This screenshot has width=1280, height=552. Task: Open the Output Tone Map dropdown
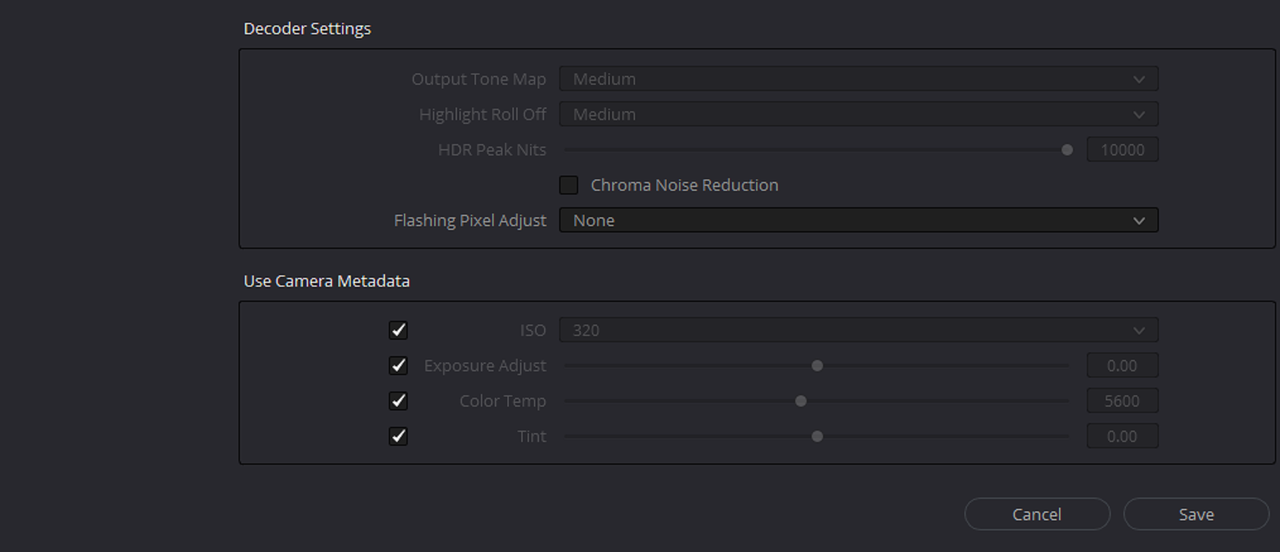(858, 79)
